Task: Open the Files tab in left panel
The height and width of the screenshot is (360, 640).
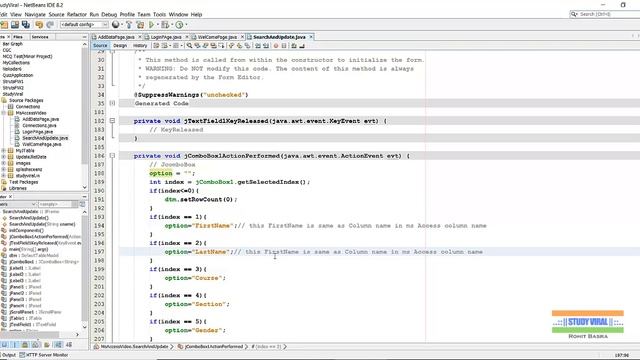Action: (x=18, y=37)
